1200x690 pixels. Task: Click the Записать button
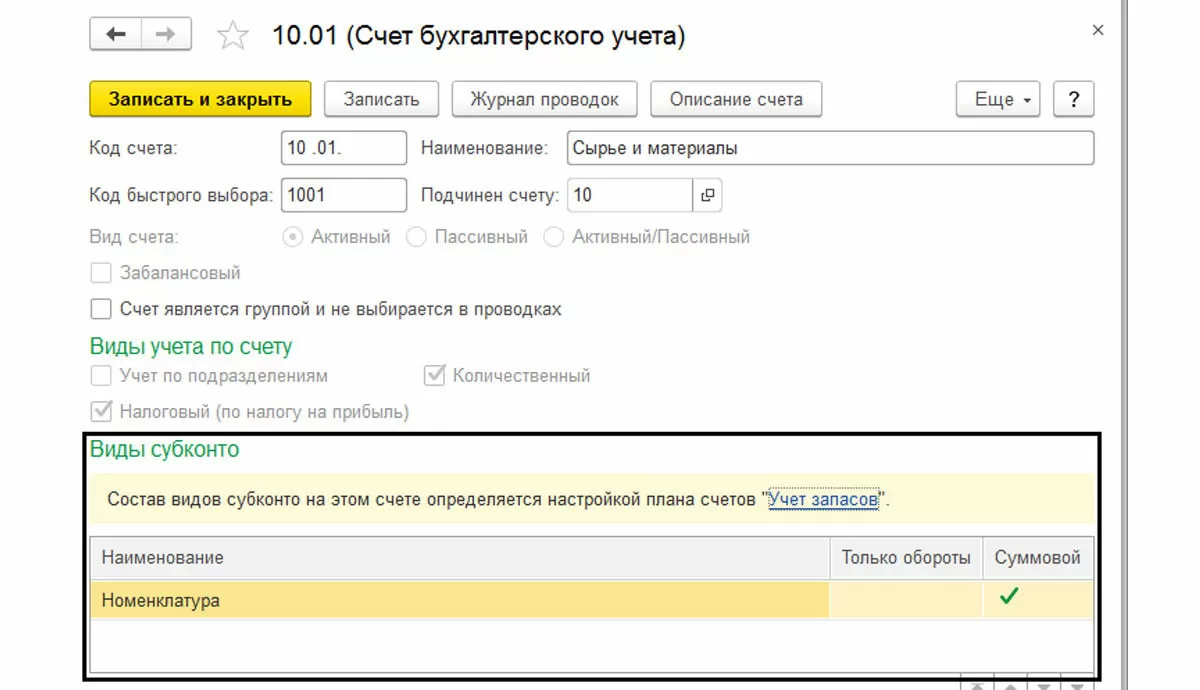381,99
